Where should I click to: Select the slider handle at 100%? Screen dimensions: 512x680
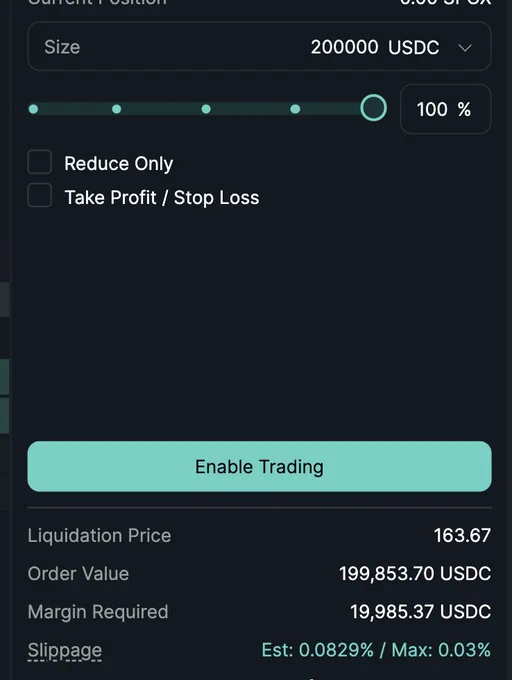373,108
